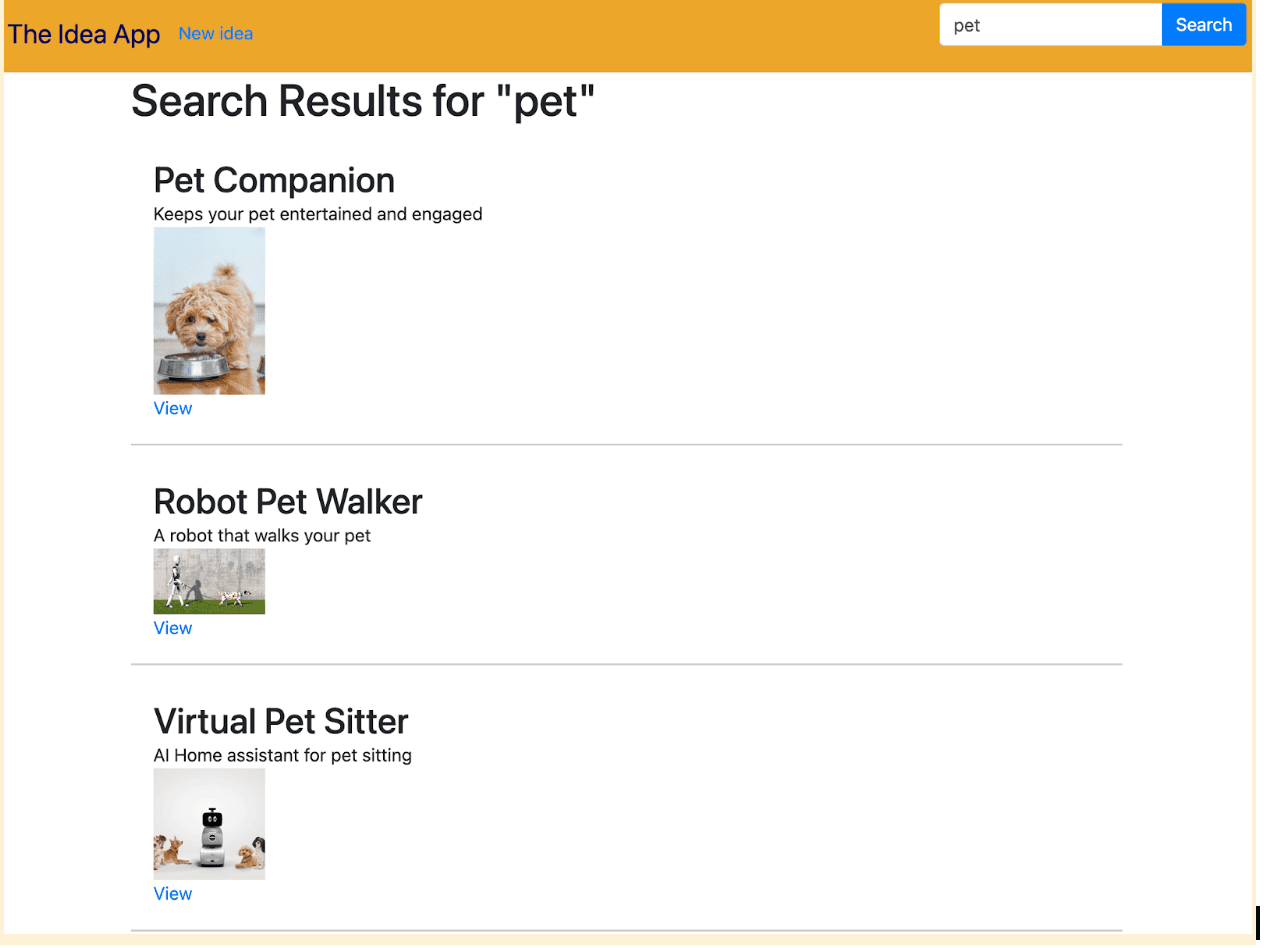Viewport: 1264px width, 948px height.
Task: Open View link under Virtual Pet Sitter
Action: (173, 895)
